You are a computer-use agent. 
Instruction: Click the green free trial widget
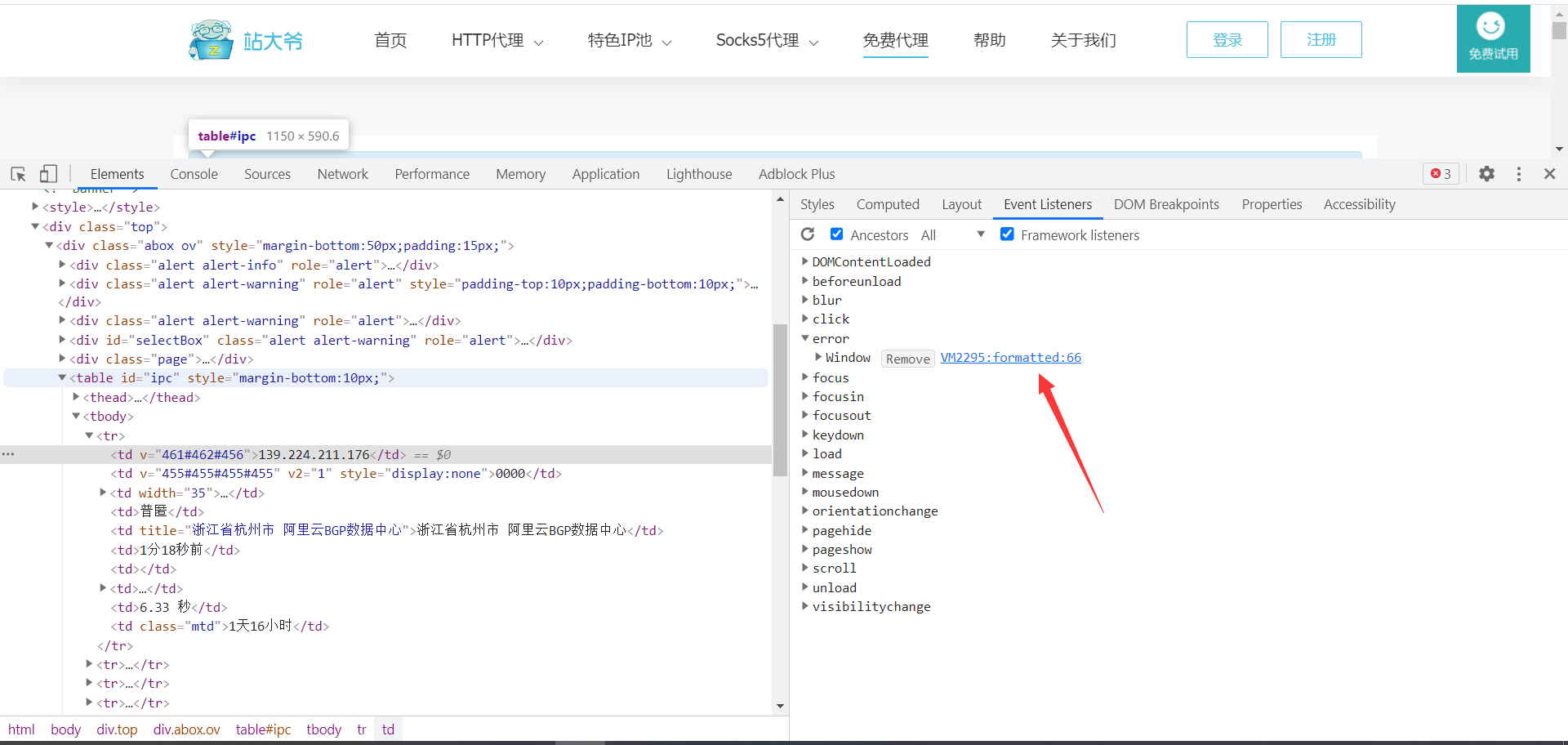click(x=1493, y=39)
